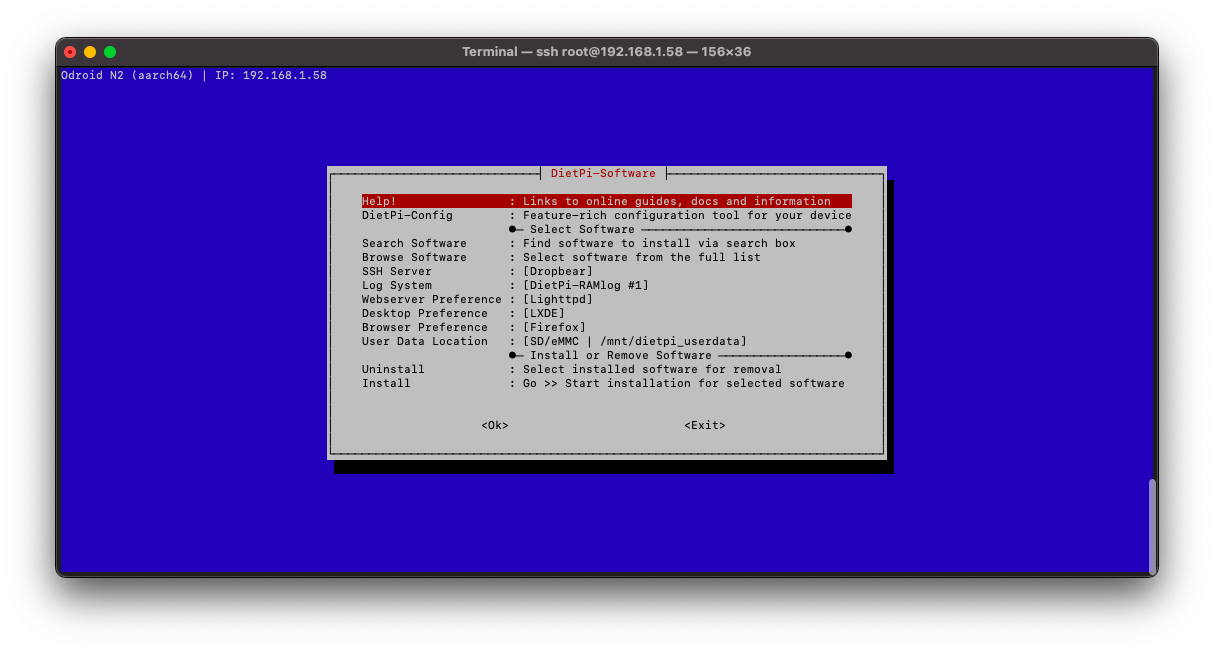This screenshot has height=651, width=1214.
Task: Click the terminal window scrollbar thumb
Action: click(x=1152, y=525)
